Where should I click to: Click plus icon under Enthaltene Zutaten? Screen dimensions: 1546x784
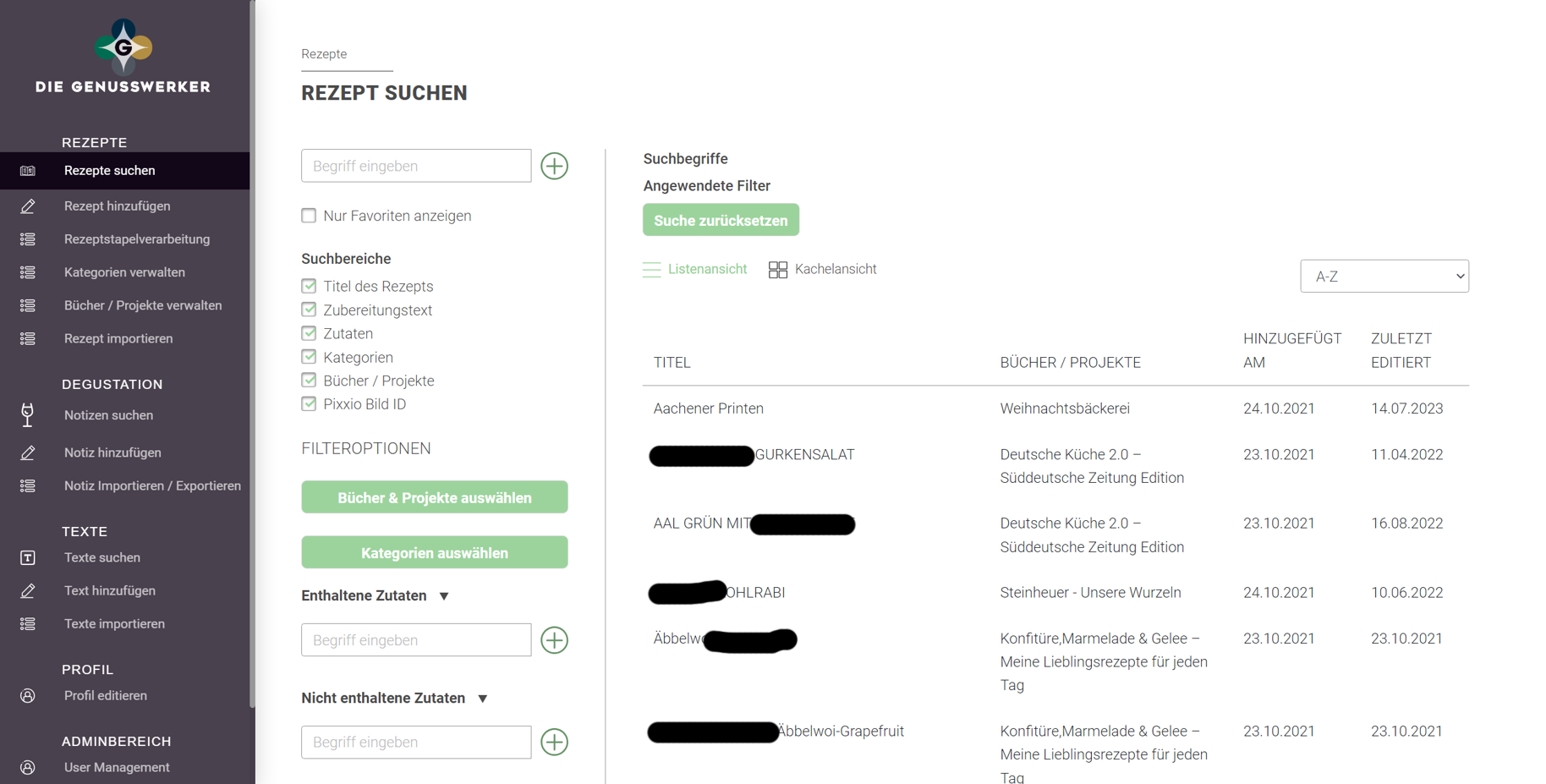(554, 640)
